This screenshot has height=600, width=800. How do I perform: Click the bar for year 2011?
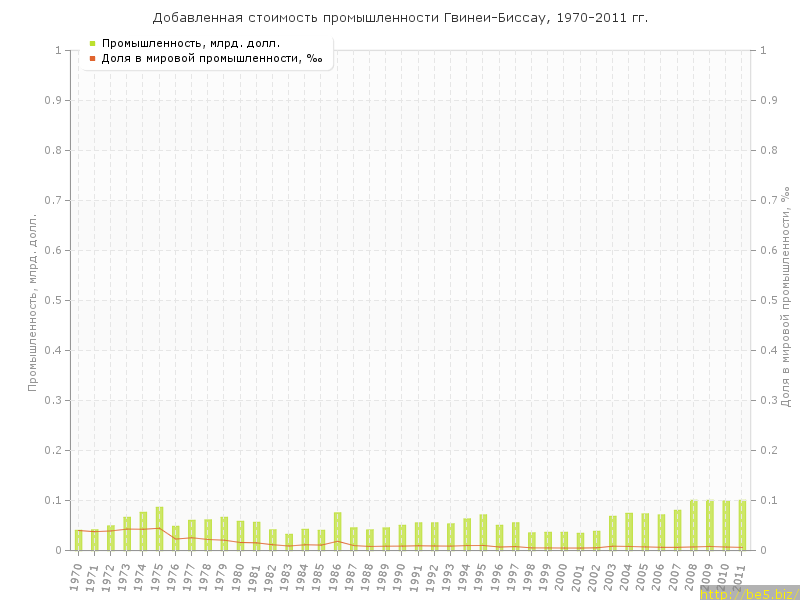click(x=742, y=525)
